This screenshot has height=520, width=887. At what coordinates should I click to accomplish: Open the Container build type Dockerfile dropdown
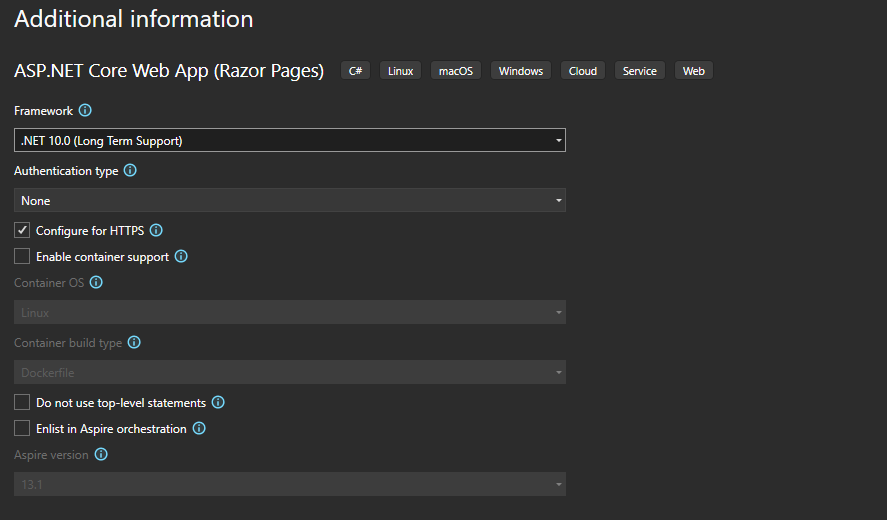(290, 373)
